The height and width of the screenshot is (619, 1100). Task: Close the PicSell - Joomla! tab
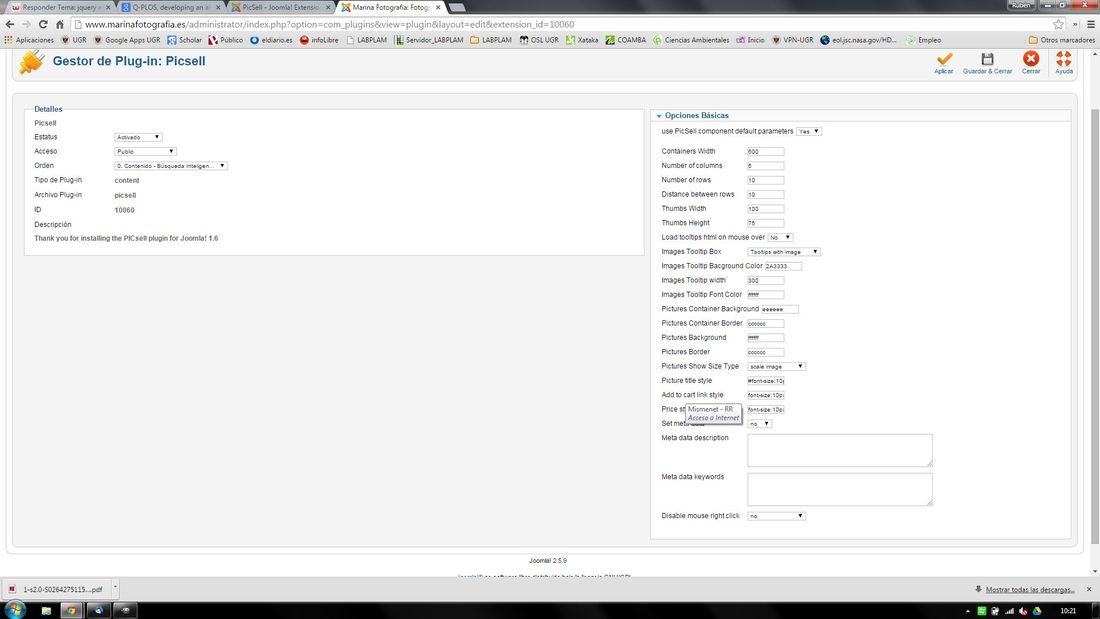pyautogui.click(x=328, y=7)
